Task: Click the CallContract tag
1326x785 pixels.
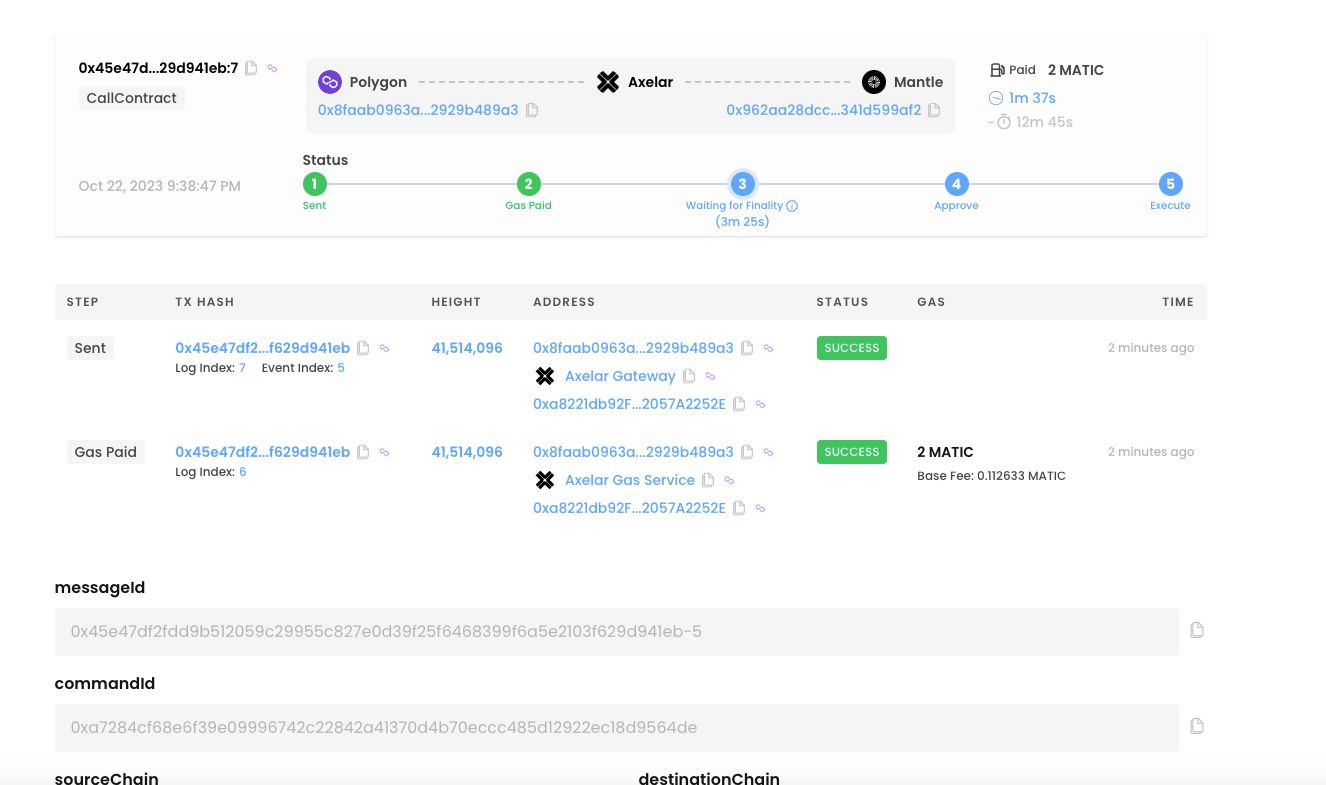Action: click(x=131, y=98)
